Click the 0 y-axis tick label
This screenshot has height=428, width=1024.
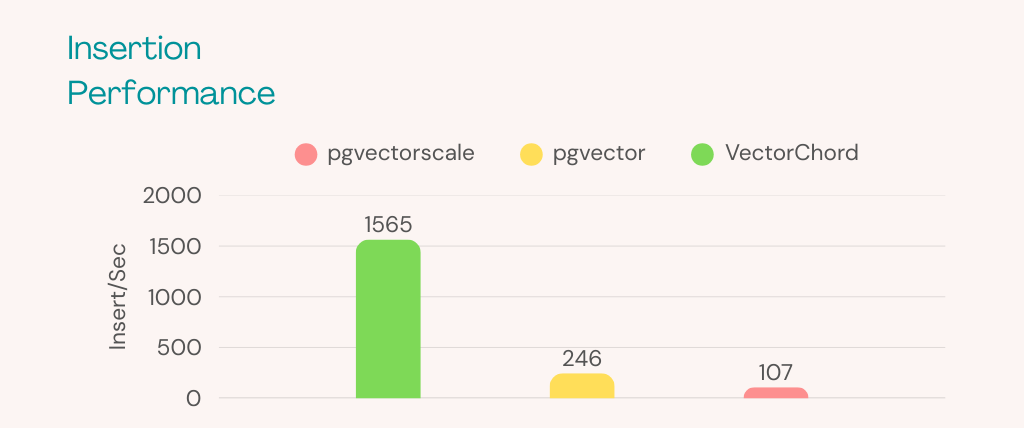coord(193,399)
